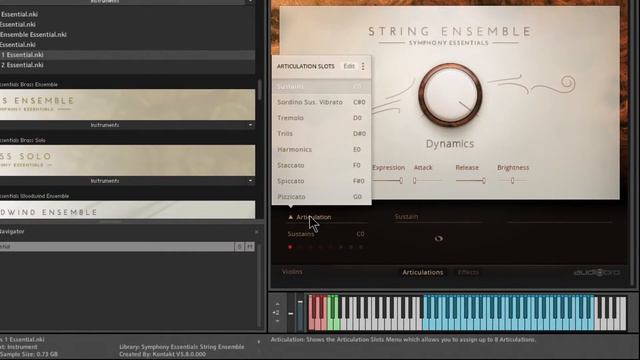Select the fourth articulation slot dot
Screen dimensions: 640x360
coord(321,247)
